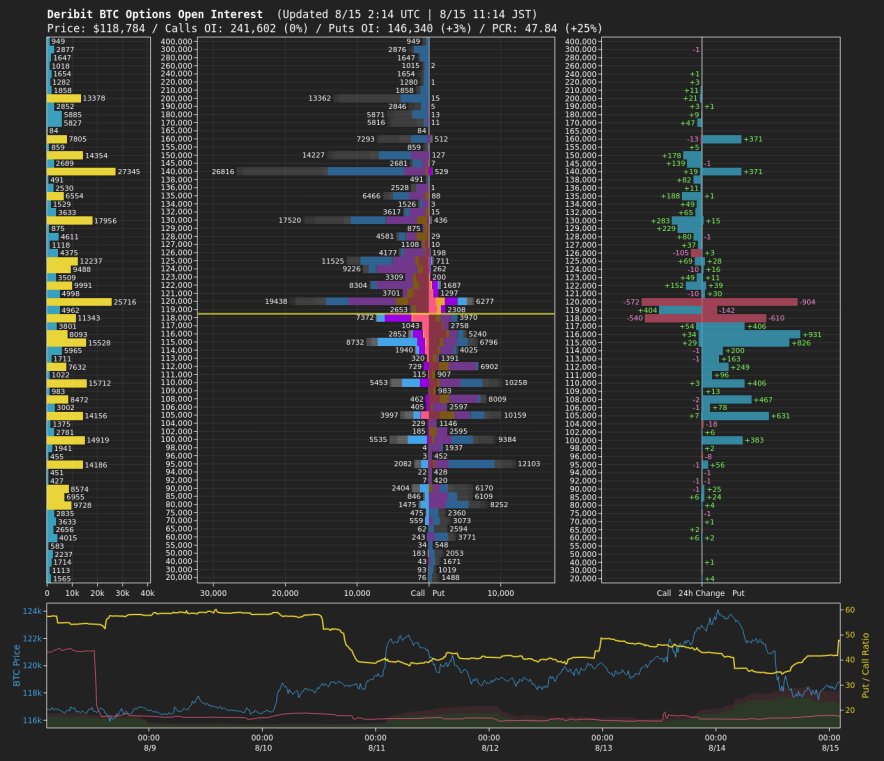Click the "20,000" axis tick label

coord(285,593)
